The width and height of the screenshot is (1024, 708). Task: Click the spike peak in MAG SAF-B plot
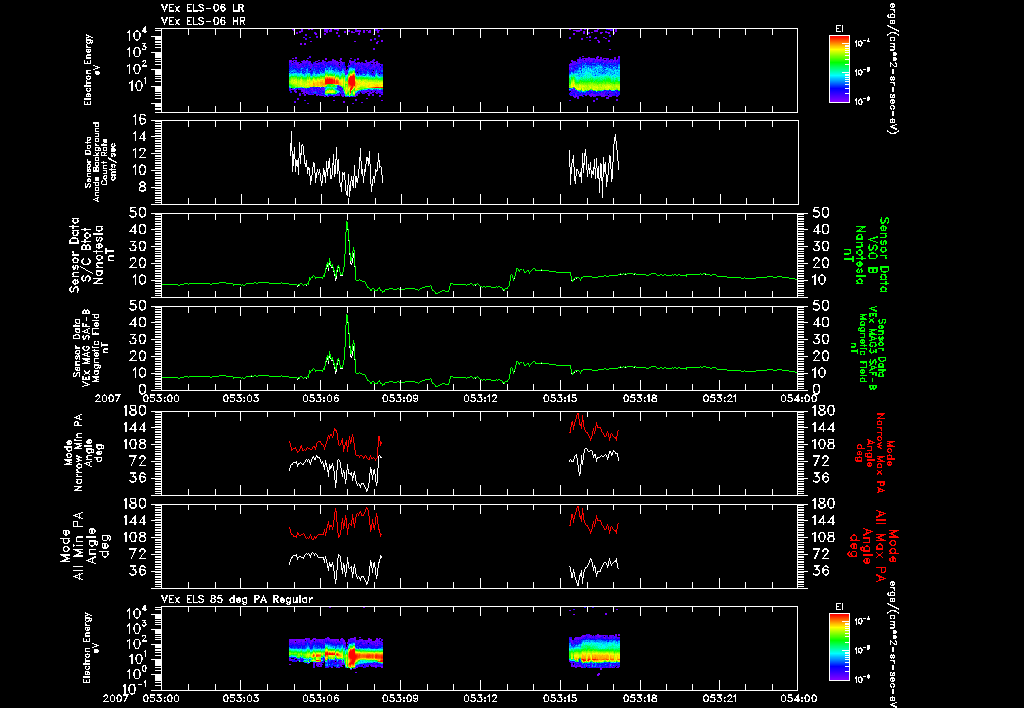click(347, 316)
